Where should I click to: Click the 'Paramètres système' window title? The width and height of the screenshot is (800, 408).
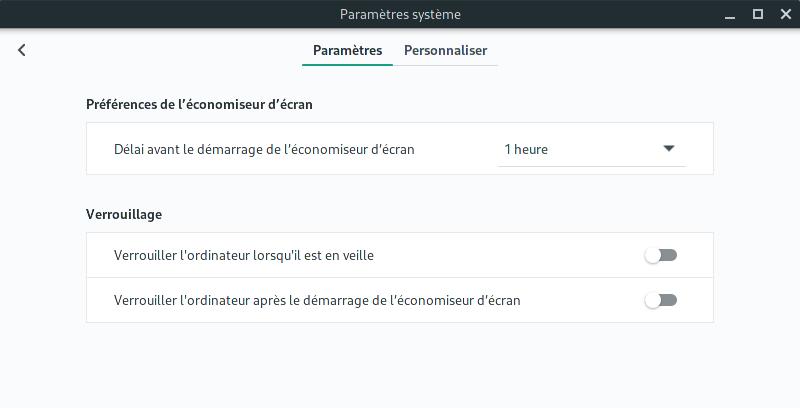click(400, 14)
